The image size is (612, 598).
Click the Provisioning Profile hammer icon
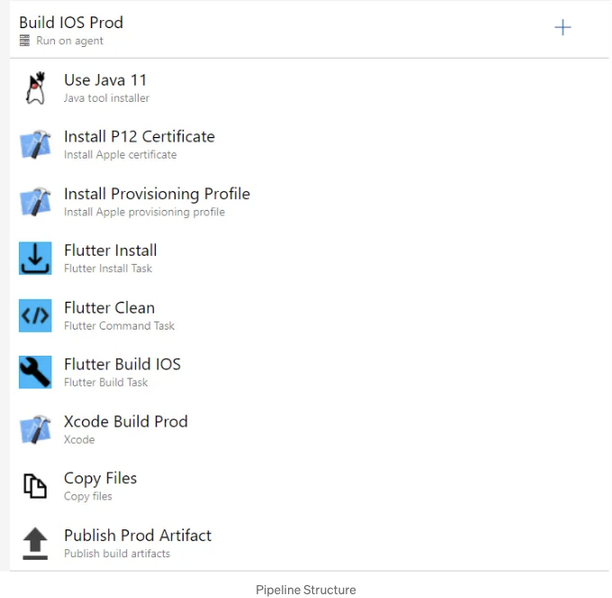click(36, 202)
